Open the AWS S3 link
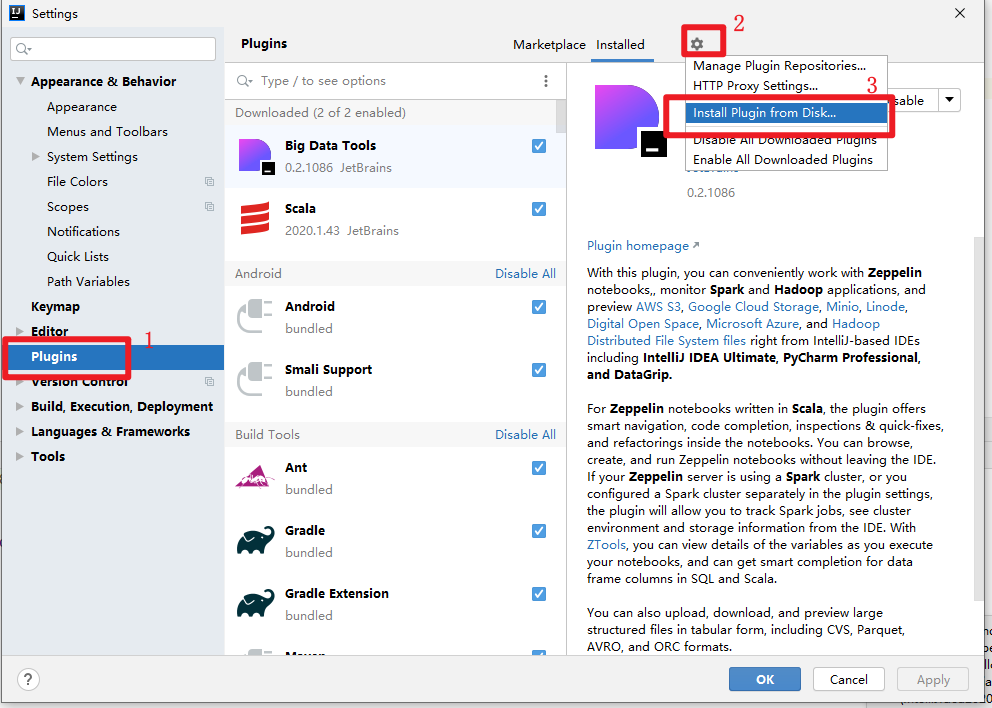Screen dimensions: 992x708 (658, 307)
